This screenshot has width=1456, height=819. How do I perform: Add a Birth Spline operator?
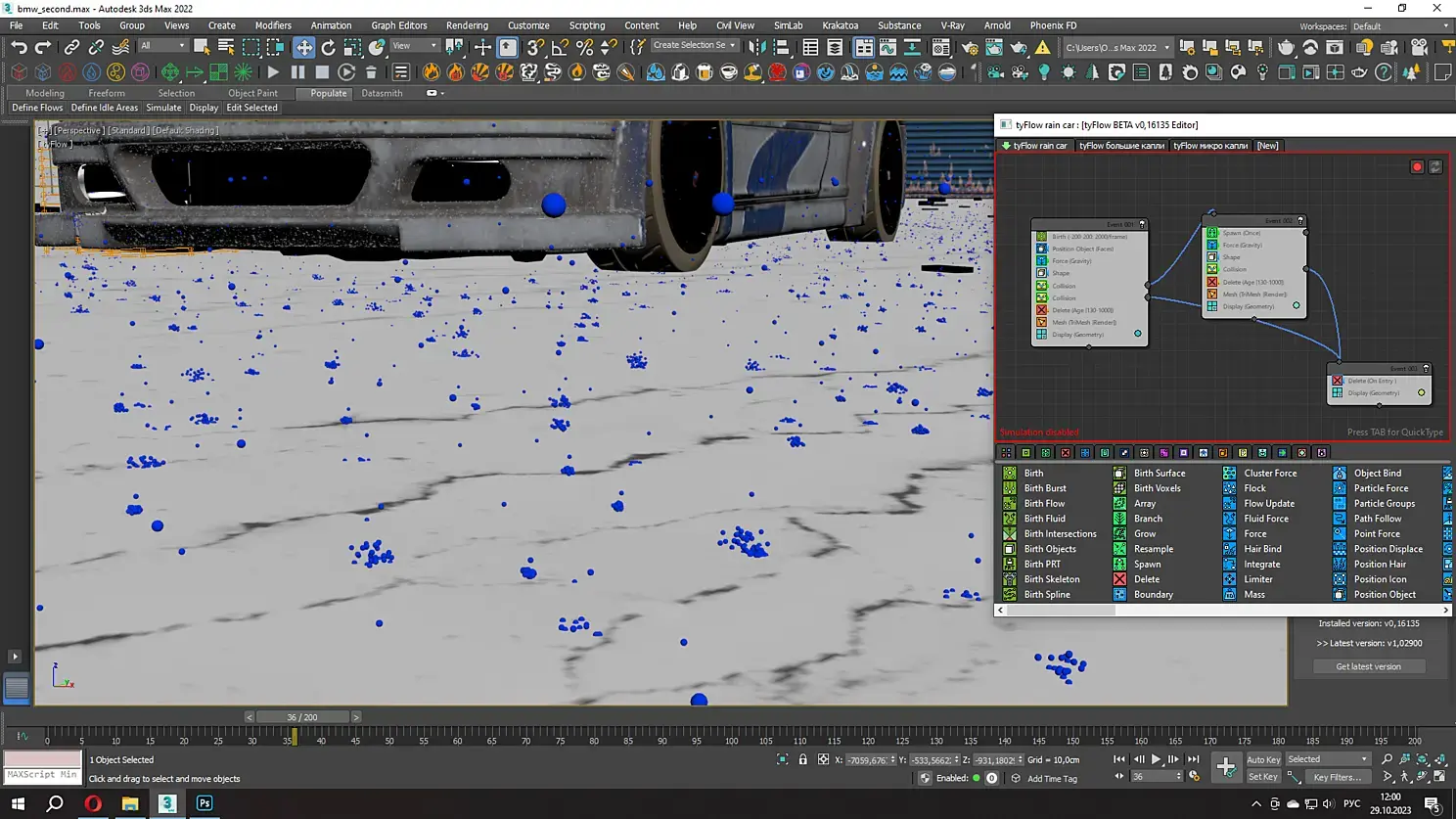point(1046,595)
